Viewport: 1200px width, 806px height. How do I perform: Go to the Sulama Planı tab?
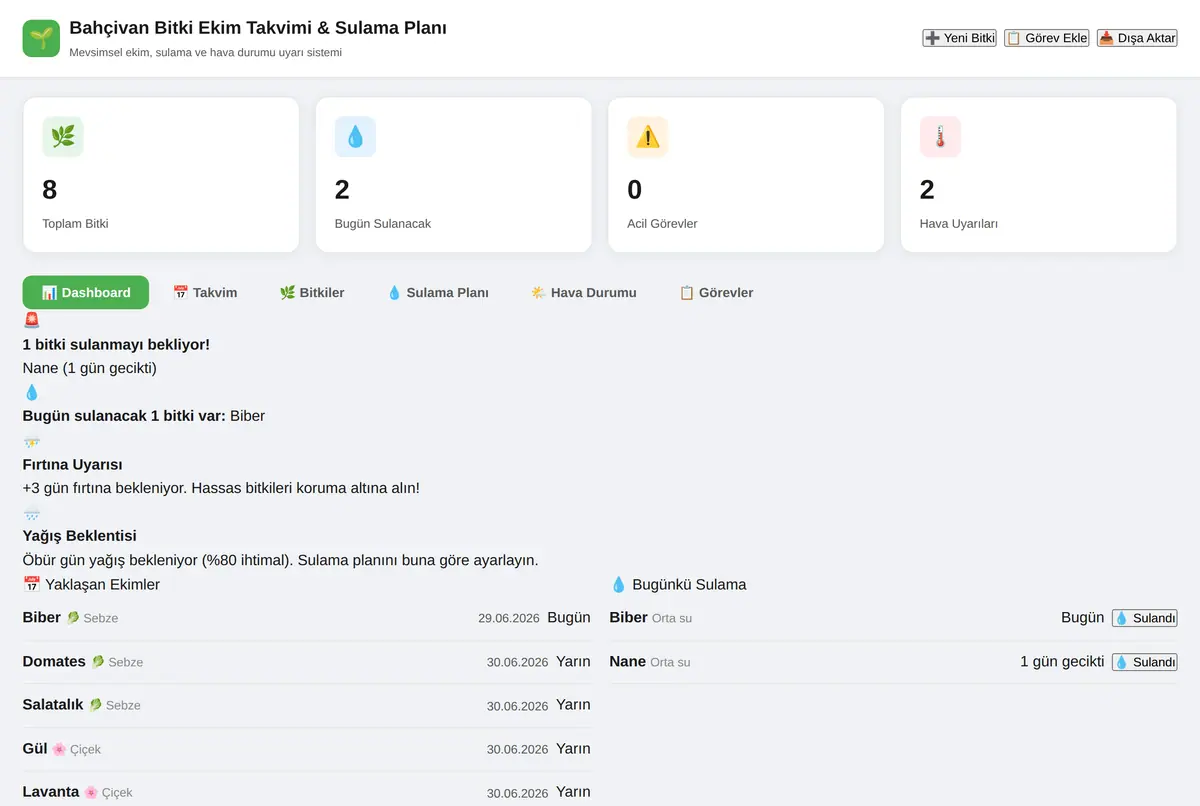coord(438,293)
